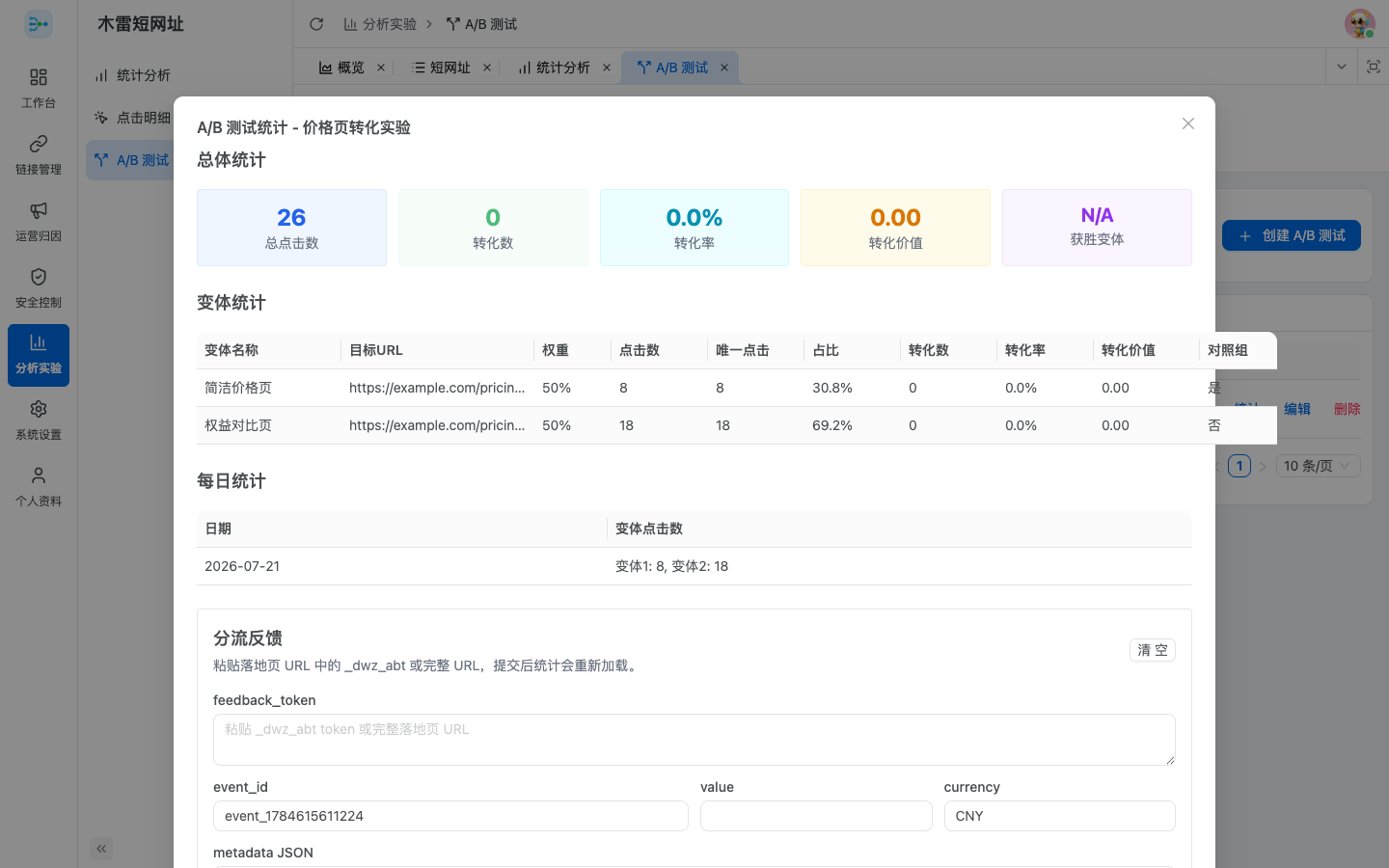Click the 清 空 button
Viewport: 1389px width, 868px height.
point(1153,650)
